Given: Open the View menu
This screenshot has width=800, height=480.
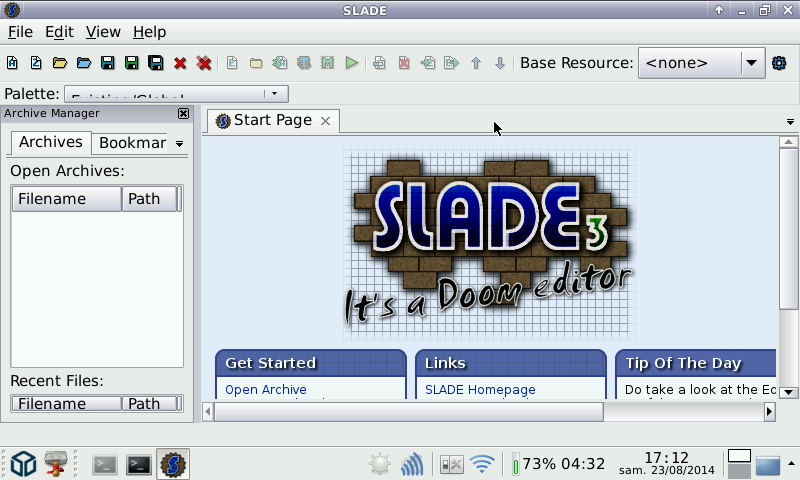Looking at the screenshot, I should point(103,32).
